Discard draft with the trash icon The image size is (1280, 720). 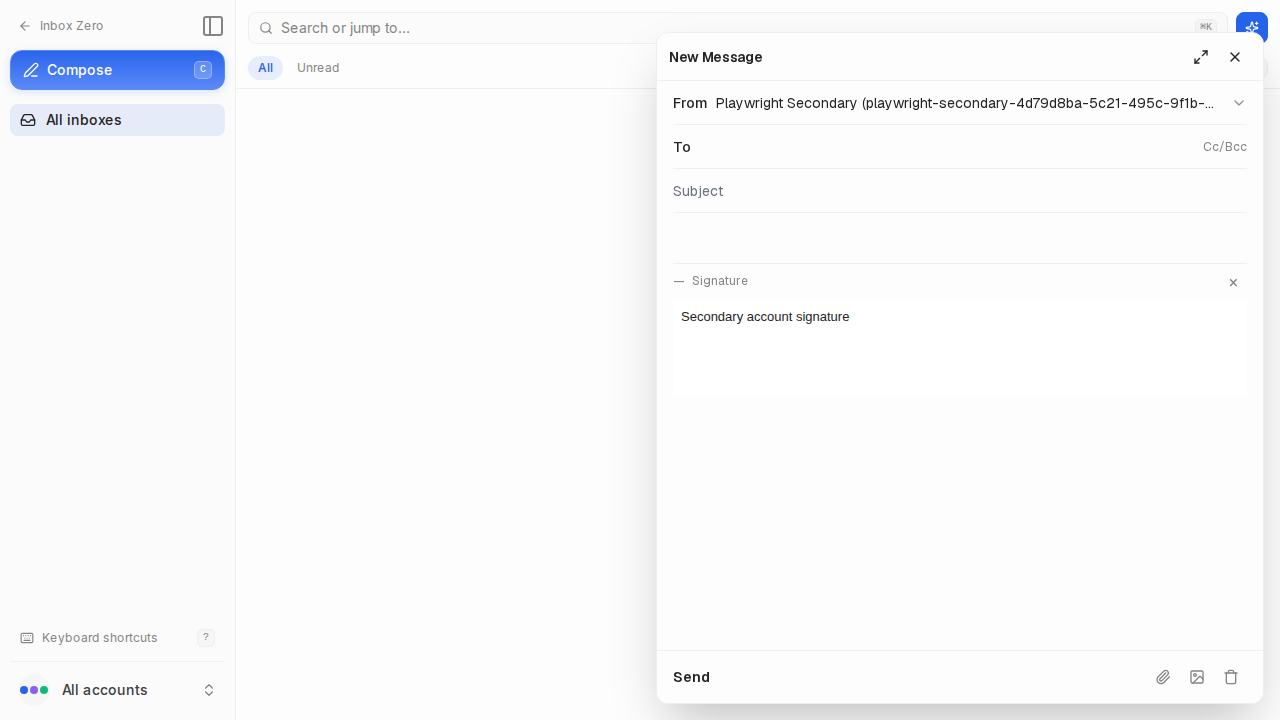[x=1231, y=677]
